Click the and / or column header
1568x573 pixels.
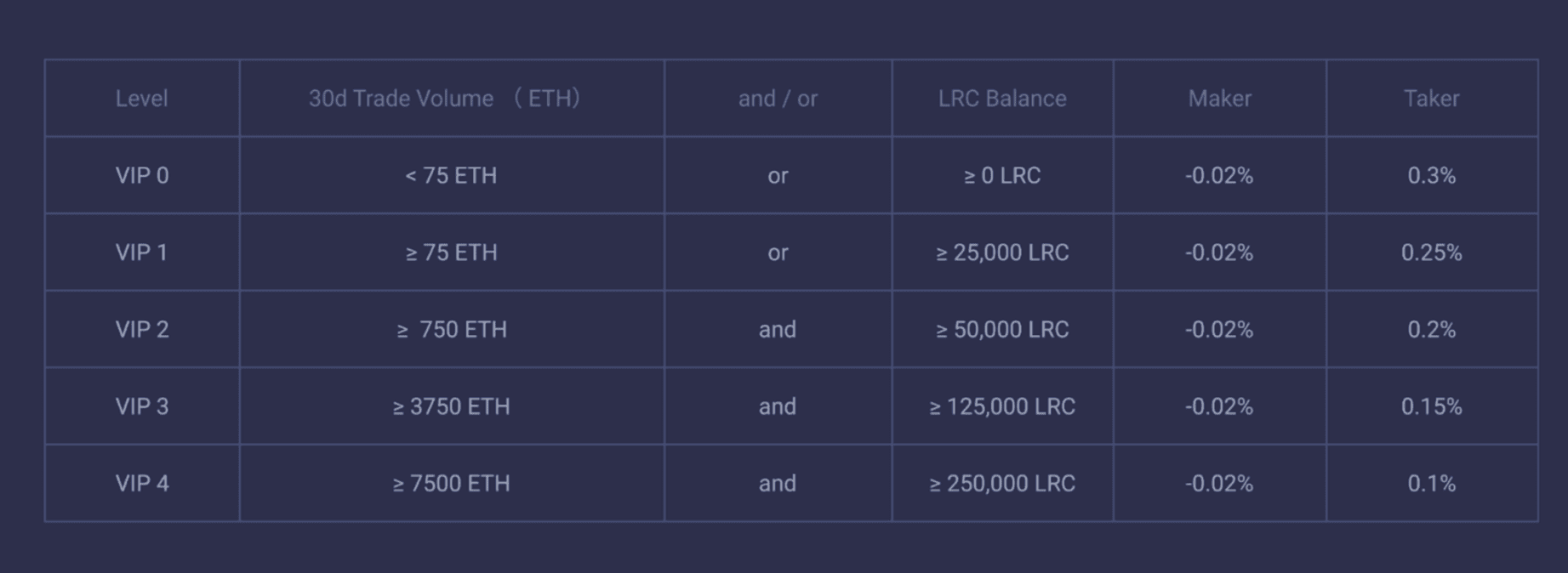pyautogui.click(x=778, y=99)
